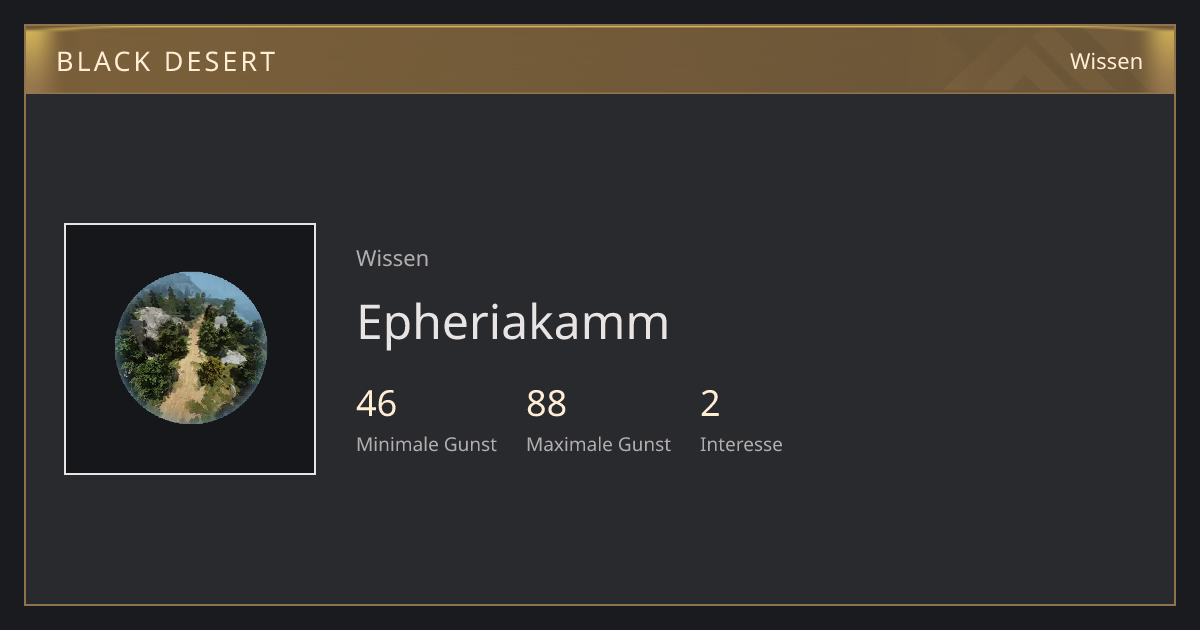
Task: Click the minimum favor value 46
Action: point(376,404)
